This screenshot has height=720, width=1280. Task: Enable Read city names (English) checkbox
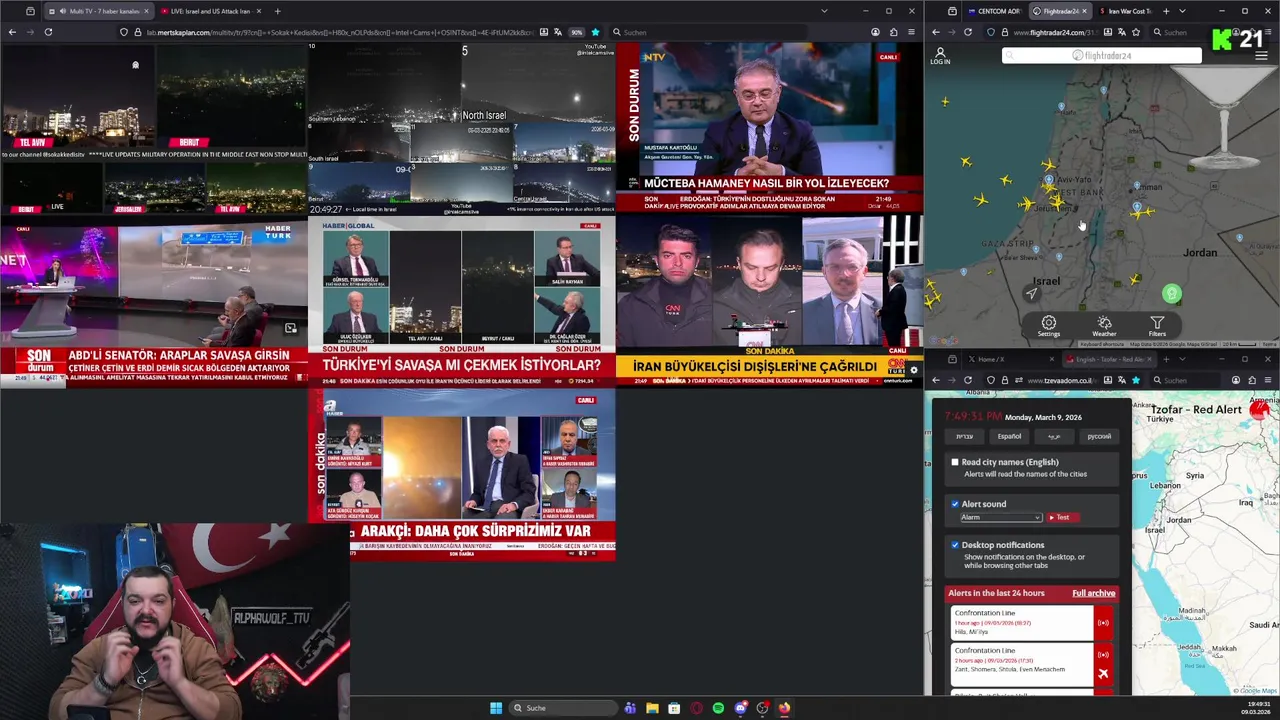[955, 462]
